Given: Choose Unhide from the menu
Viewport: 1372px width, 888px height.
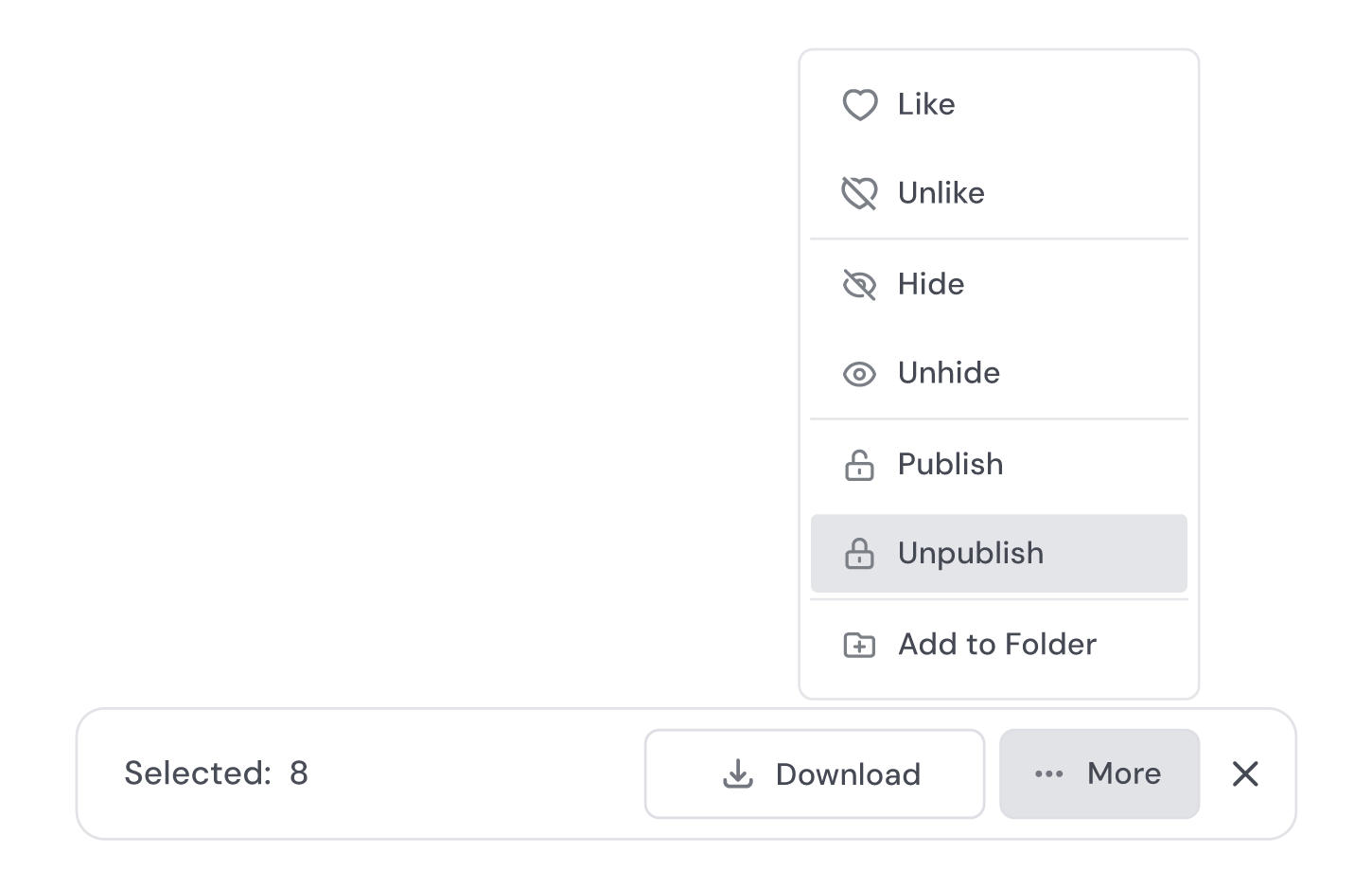Looking at the screenshot, I should [999, 373].
